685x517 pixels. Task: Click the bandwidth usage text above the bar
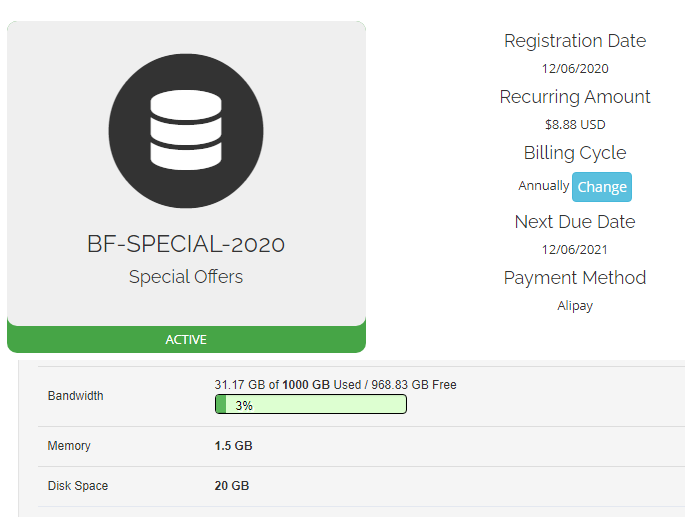335,385
